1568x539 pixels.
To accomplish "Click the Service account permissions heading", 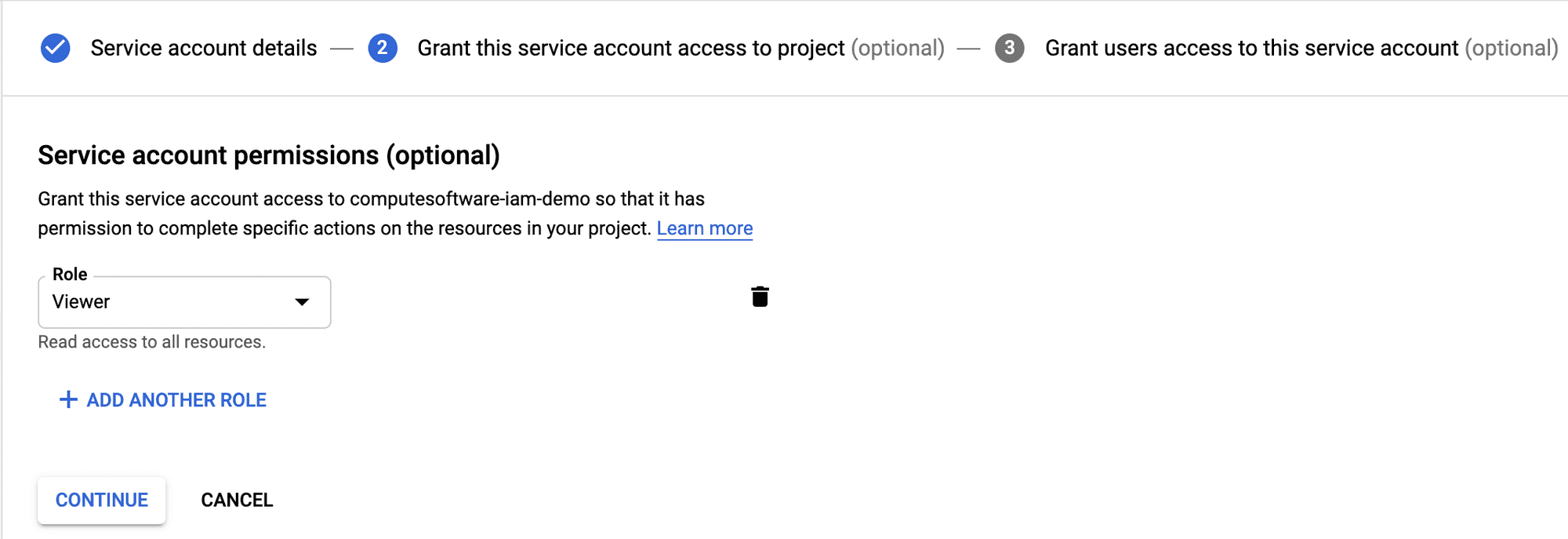I will (269, 155).
